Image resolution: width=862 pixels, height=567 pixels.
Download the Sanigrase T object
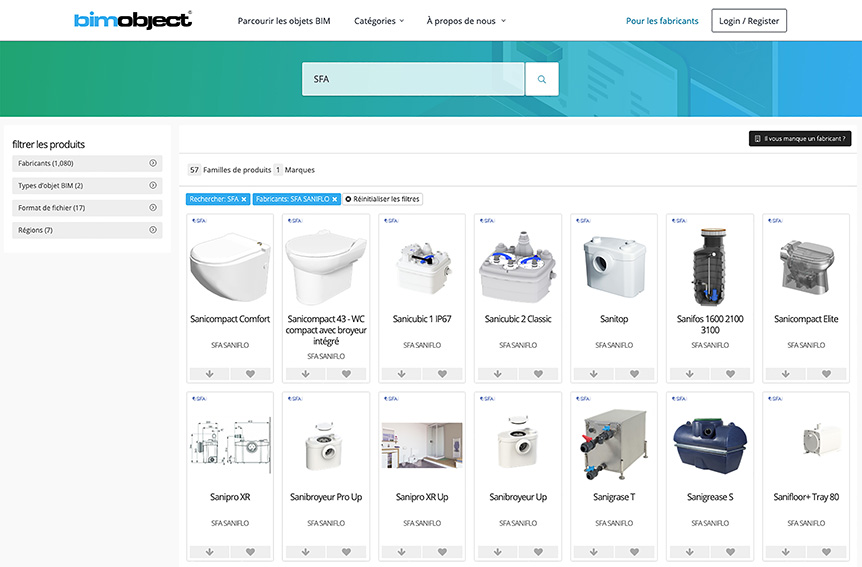594,552
